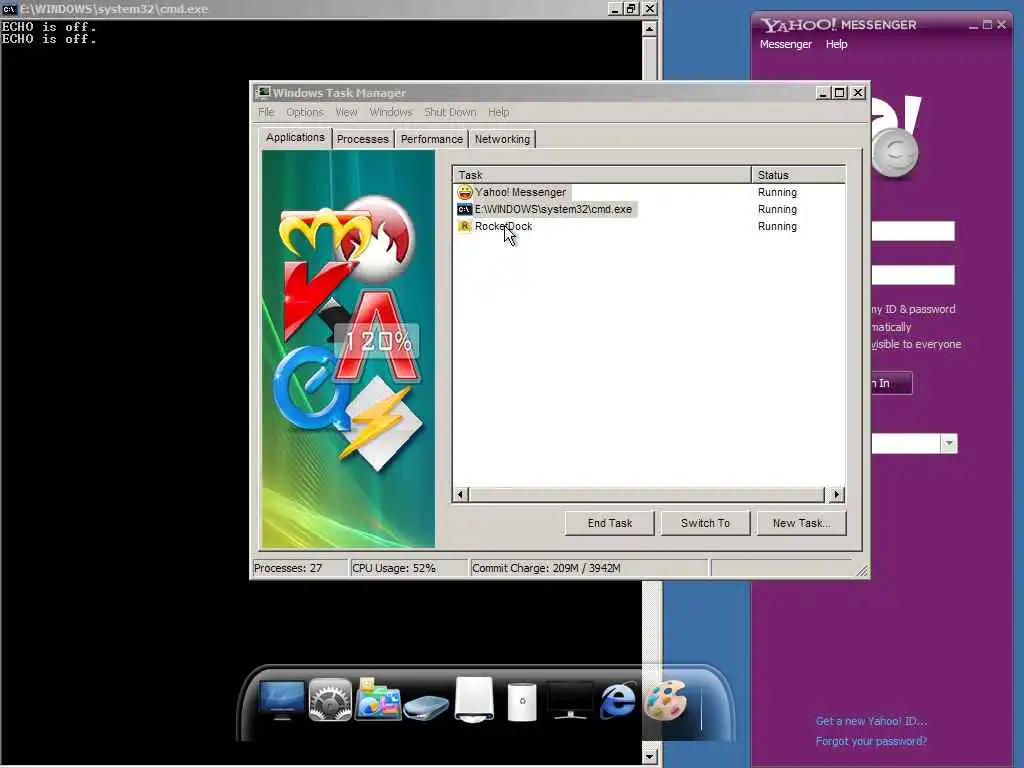Open System Preferences gear icon in dock
Viewport: 1024px width, 768px height.
pyautogui.click(x=330, y=699)
